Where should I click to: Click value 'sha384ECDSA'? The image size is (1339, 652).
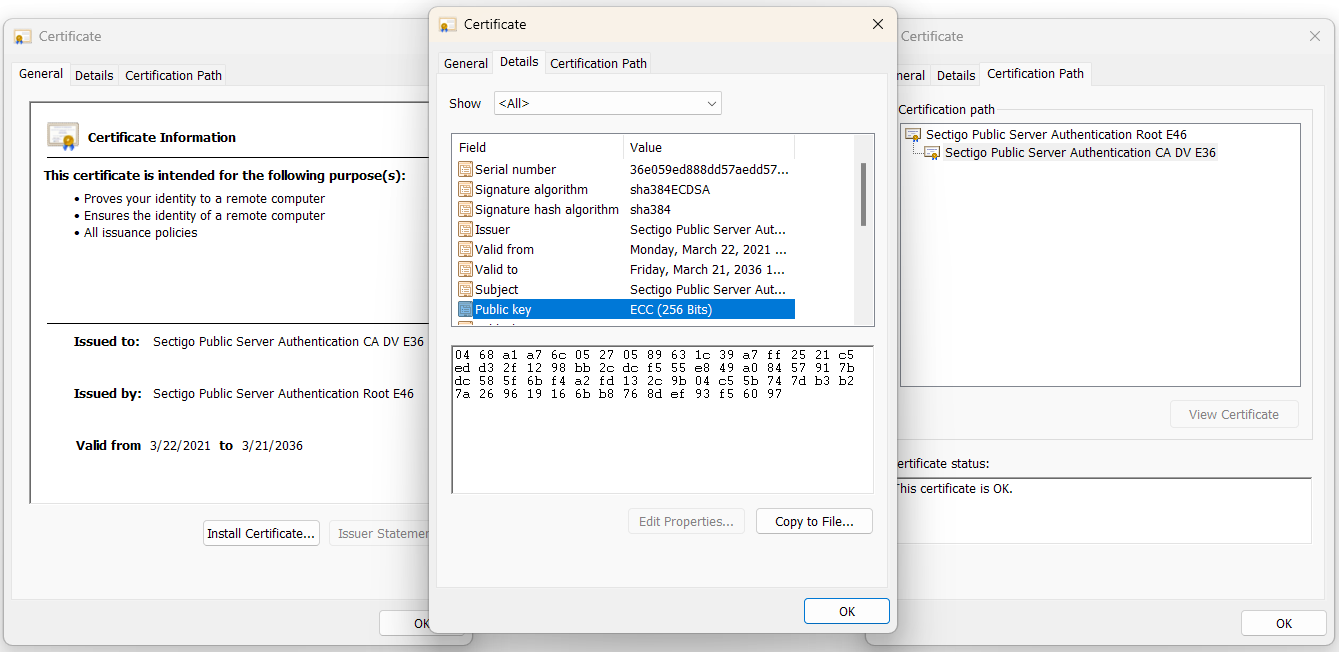coord(670,190)
